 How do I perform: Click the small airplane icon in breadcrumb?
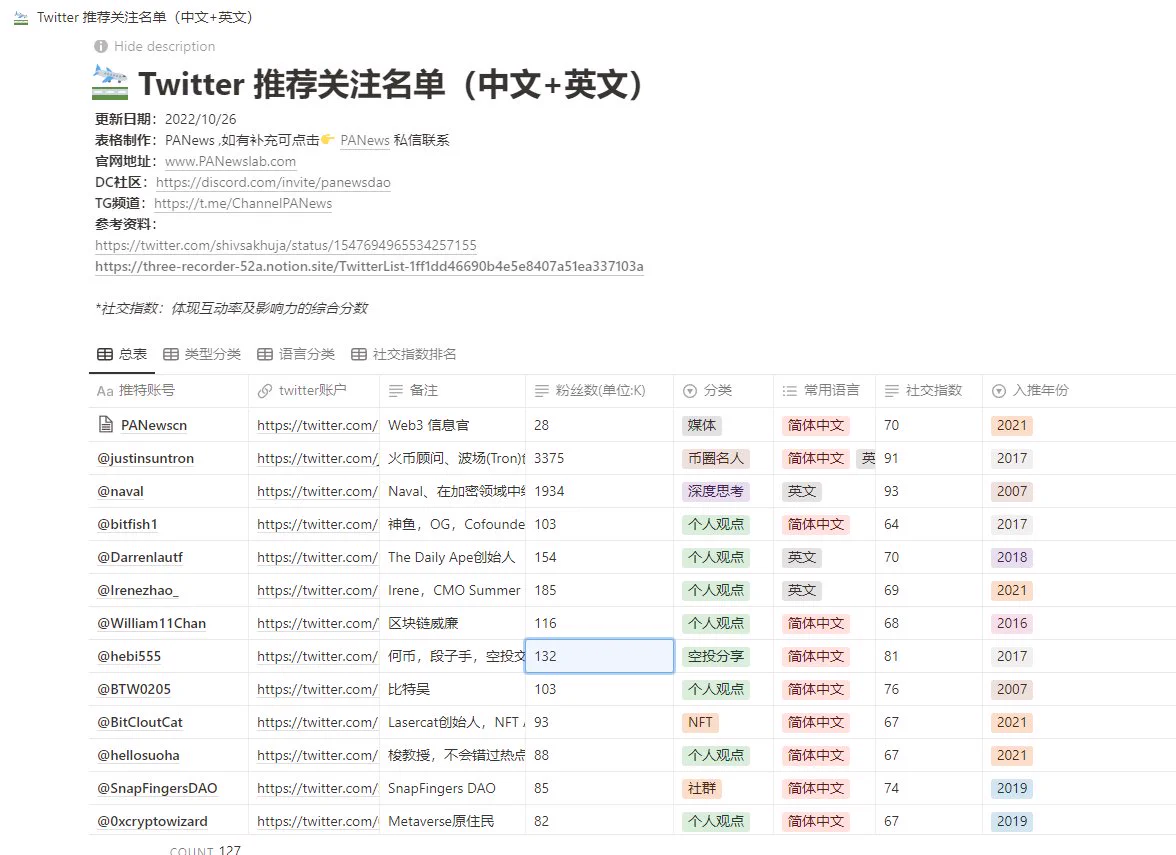[21, 17]
